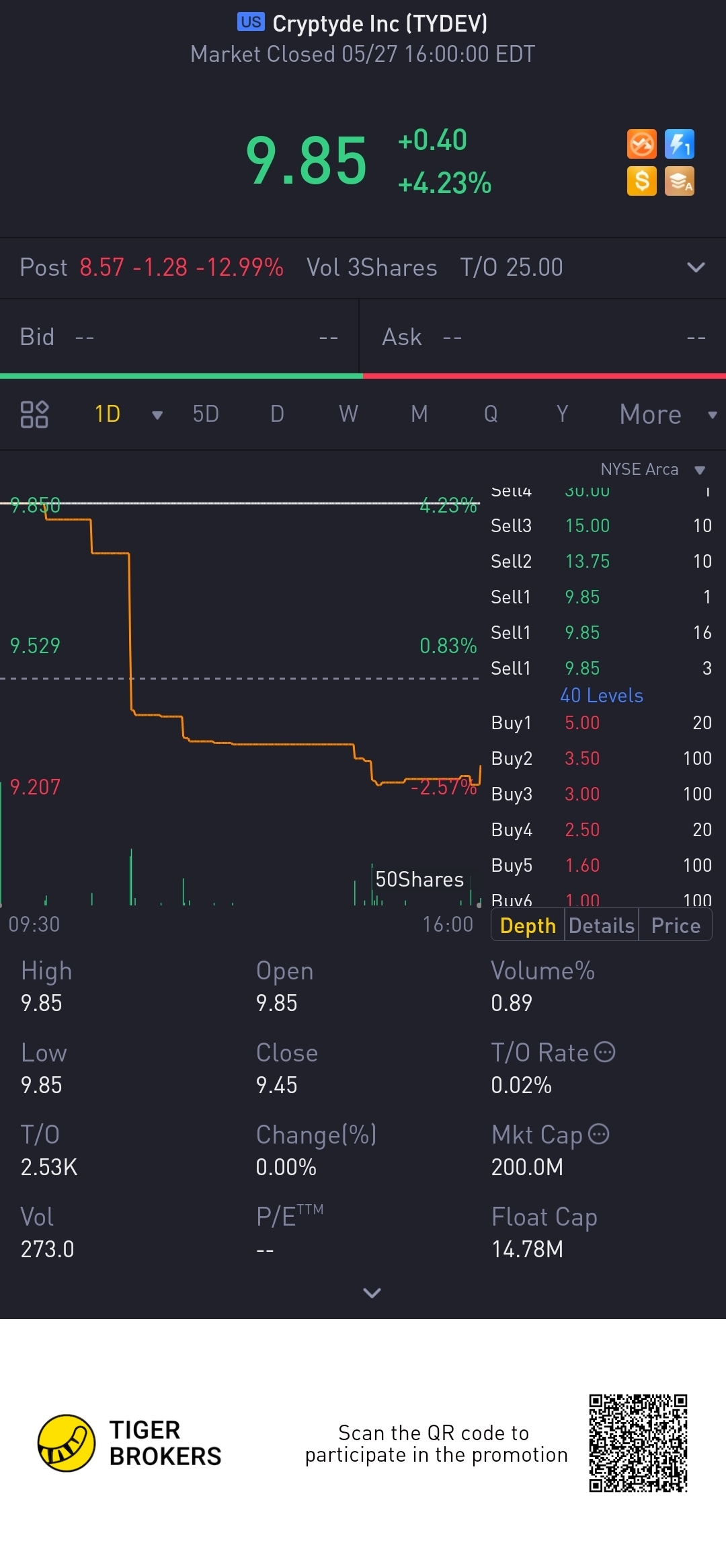Tap the 9.85 last price
The width and height of the screenshot is (726, 1568).
click(x=307, y=161)
